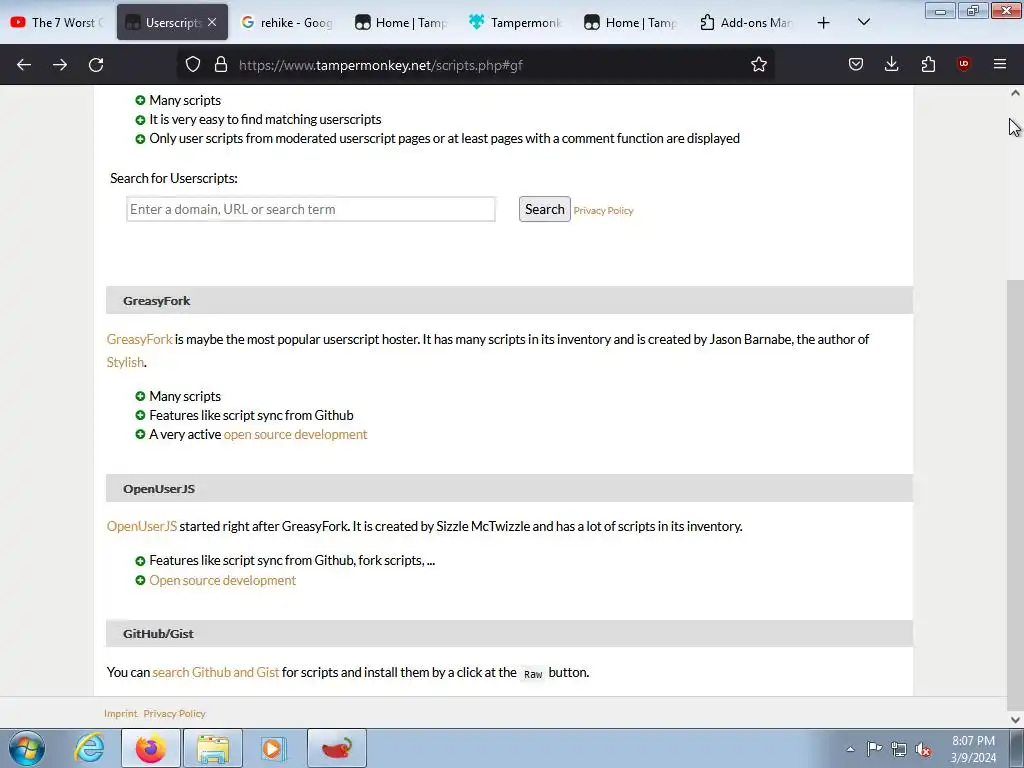Save page to Pocket
The image size is (1024, 768).
pos(856,64)
